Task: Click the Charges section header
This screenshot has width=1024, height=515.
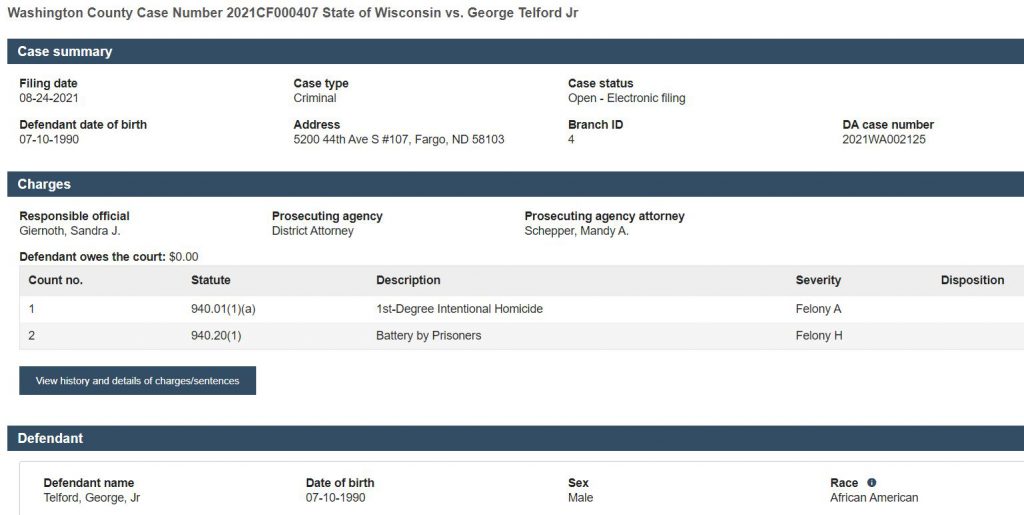Action: (x=44, y=184)
